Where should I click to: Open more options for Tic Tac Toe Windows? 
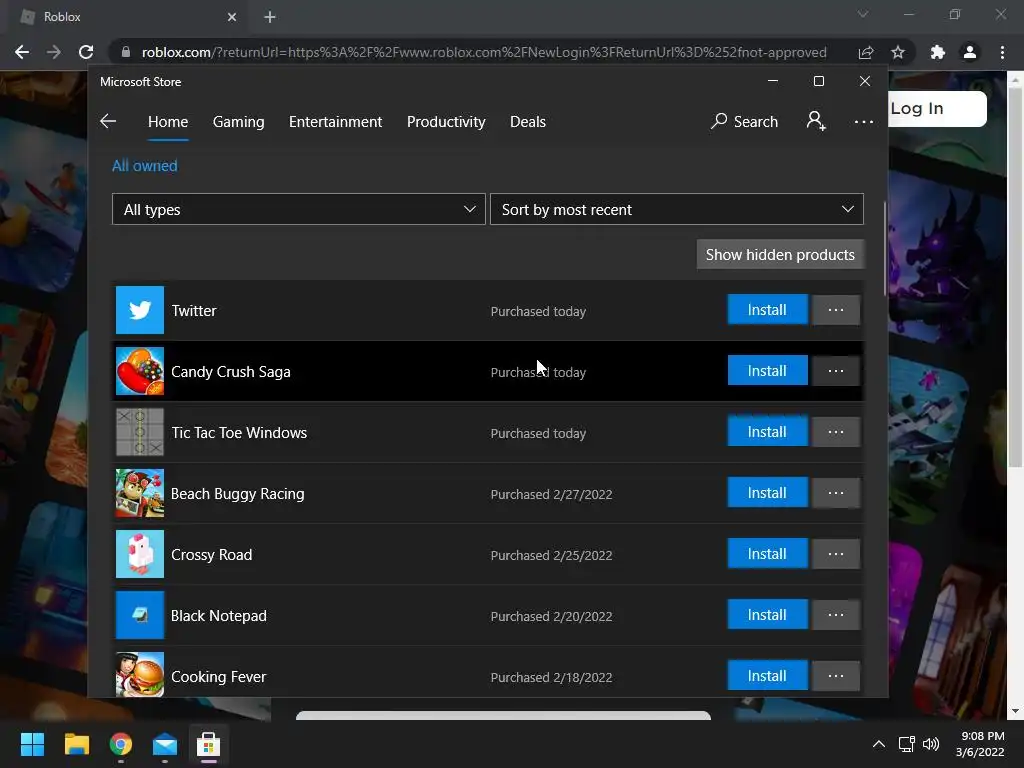coord(836,432)
